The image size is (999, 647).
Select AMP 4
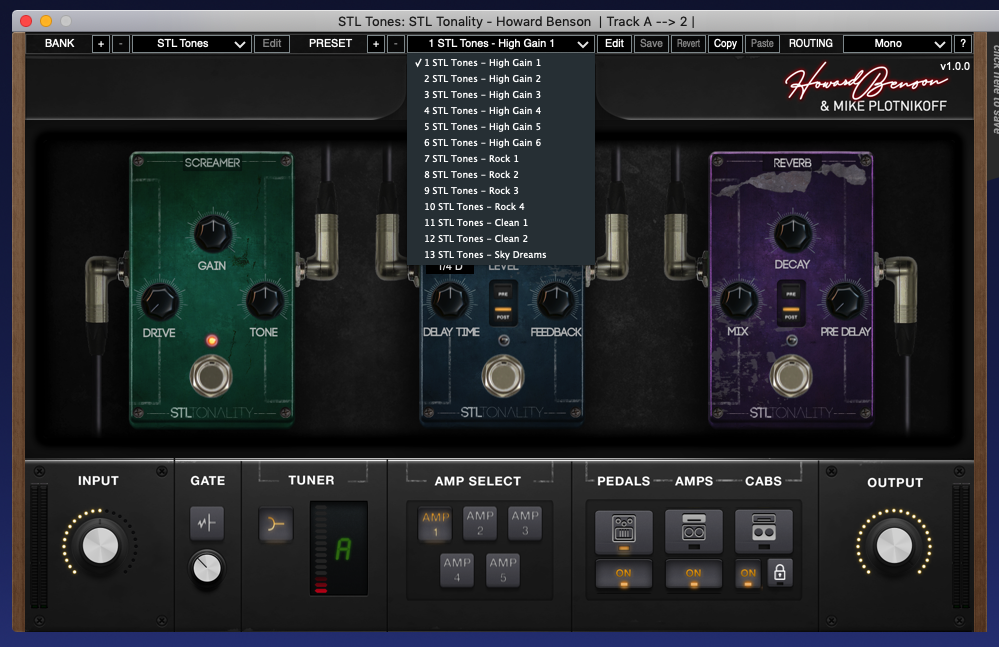click(x=457, y=570)
